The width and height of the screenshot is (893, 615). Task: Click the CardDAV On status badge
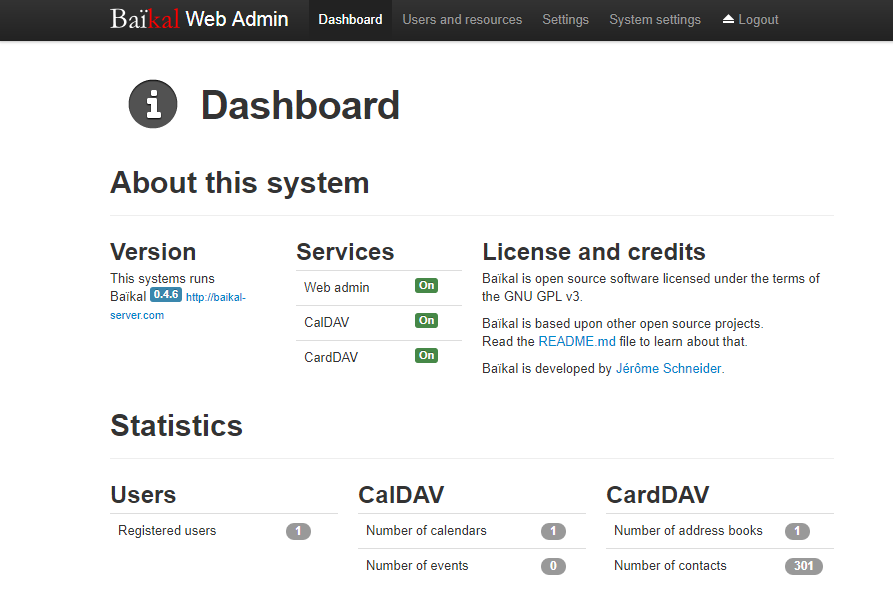point(426,356)
